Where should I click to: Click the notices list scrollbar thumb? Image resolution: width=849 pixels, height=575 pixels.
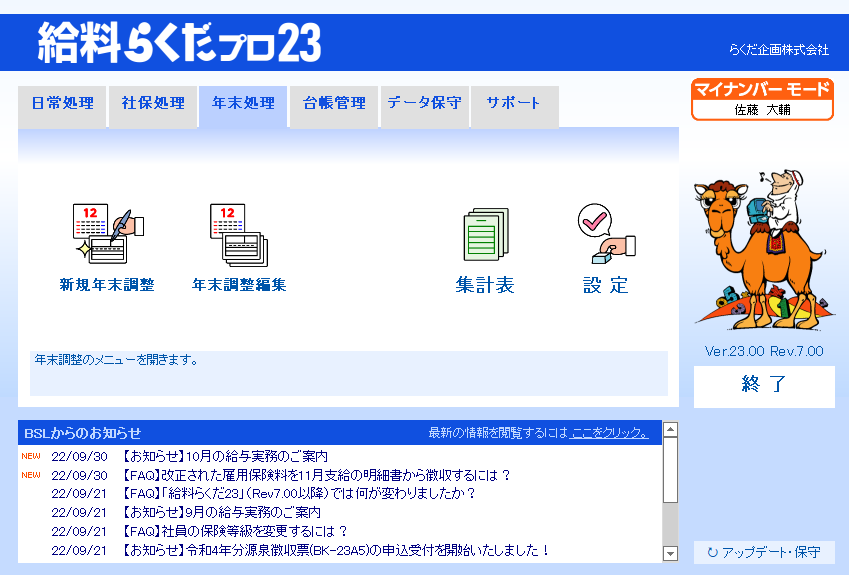670,470
